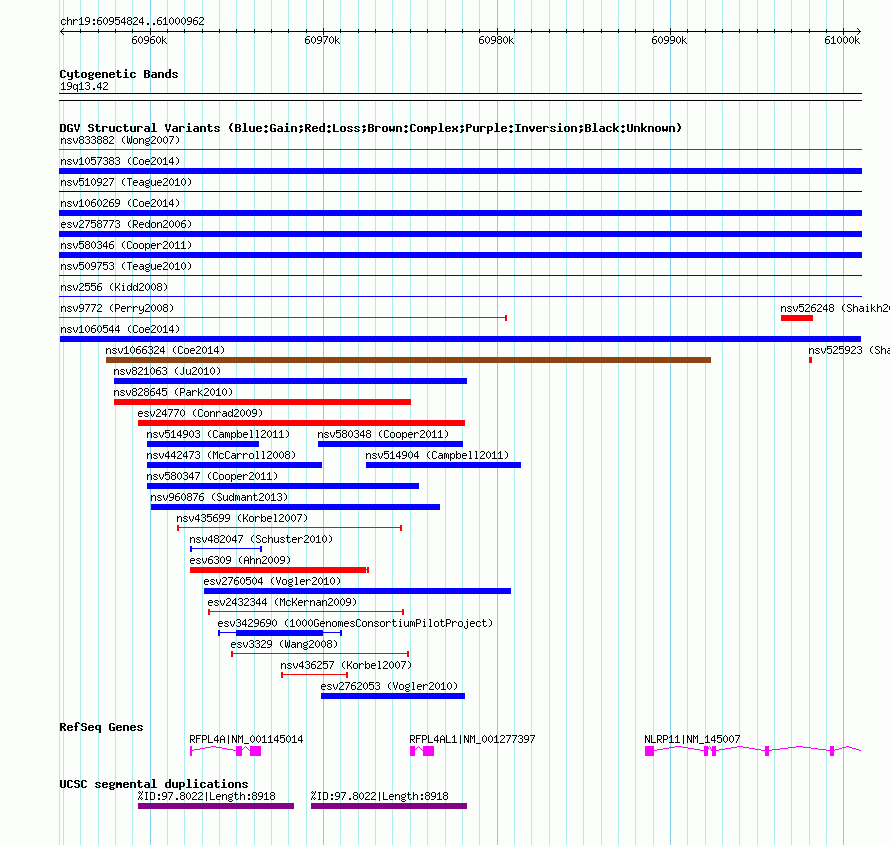Screen dimensions: 890x845
Task: Select the nsv821063 (Ju2010) blue bar
Action: click(x=290, y=381)
